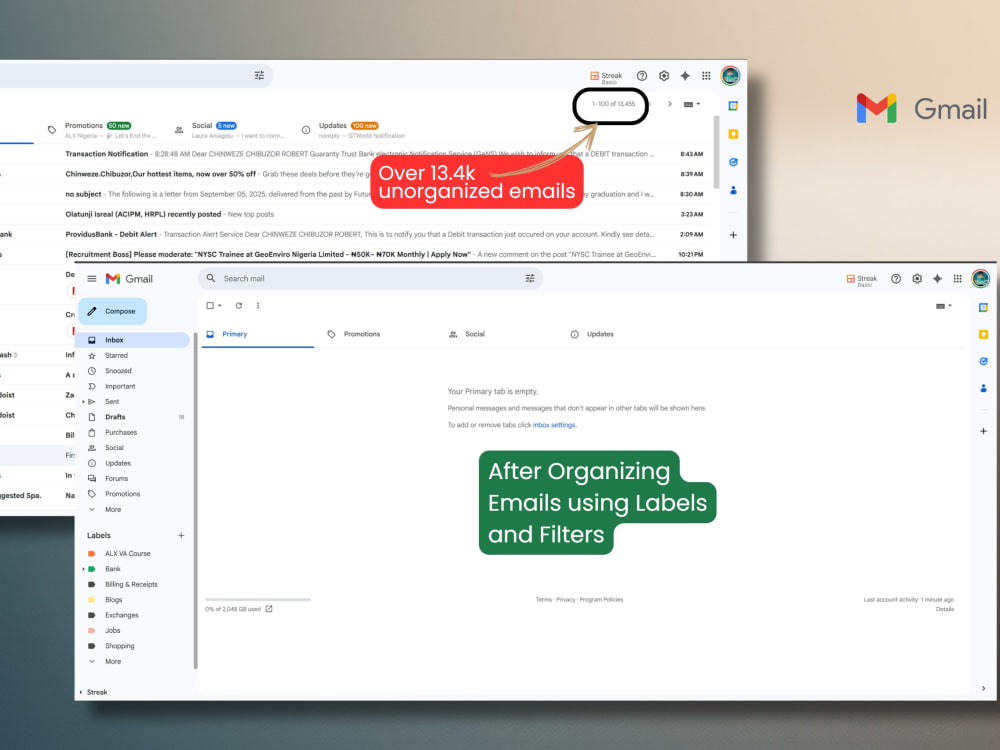Expand the Bank label arrow

coord(83,569)
